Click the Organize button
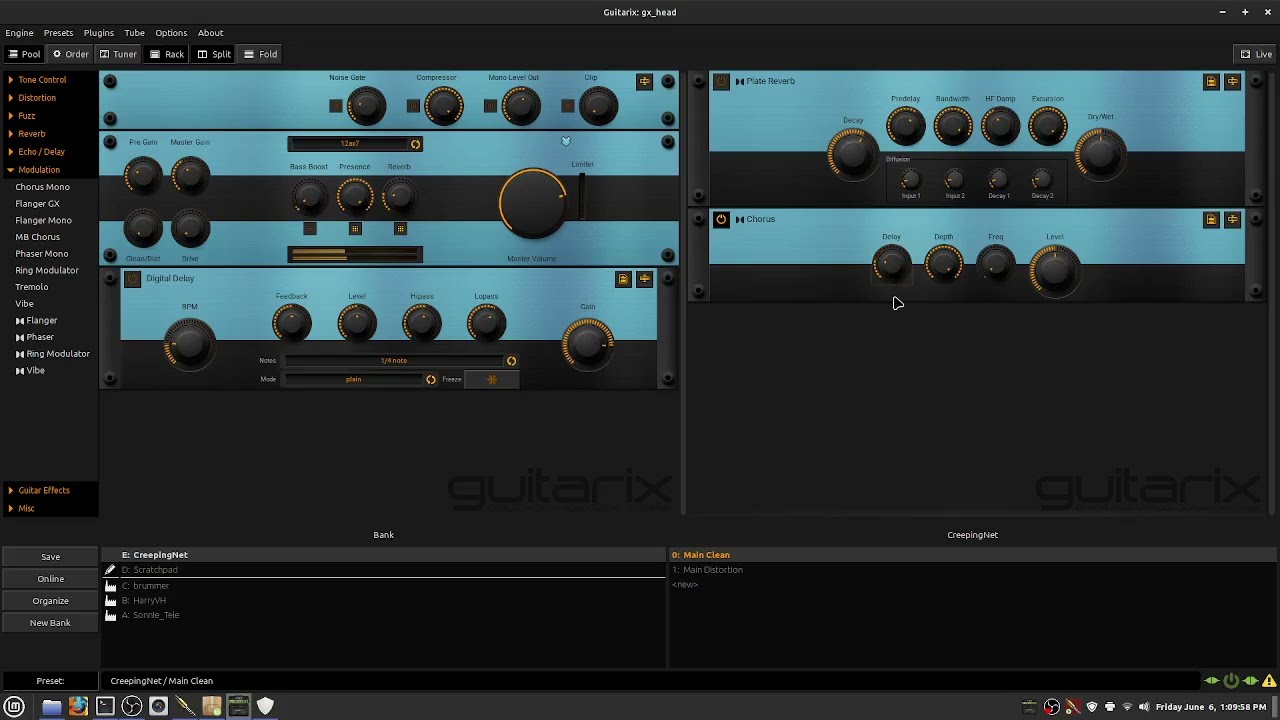The width and height of the screenshot is (1280, 720). (x=50, y=601)
